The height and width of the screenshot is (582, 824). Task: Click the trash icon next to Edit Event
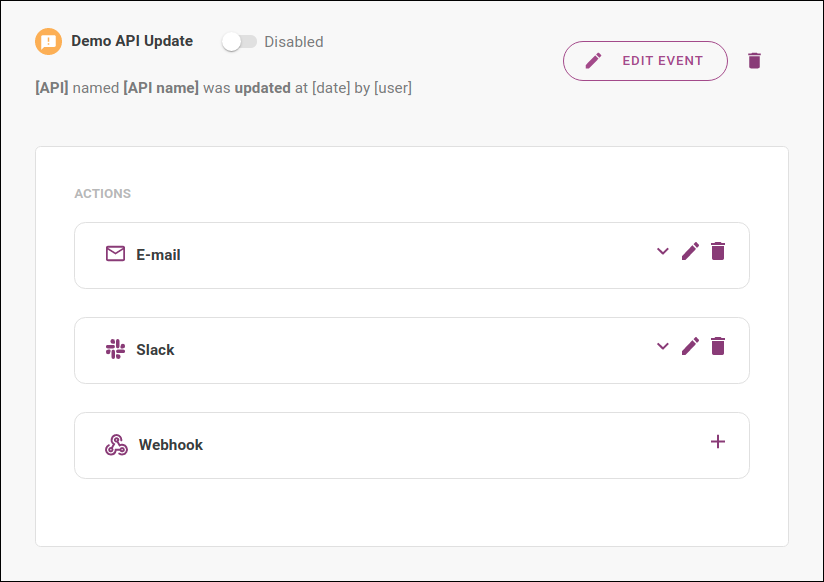click(x=755, y=60)
